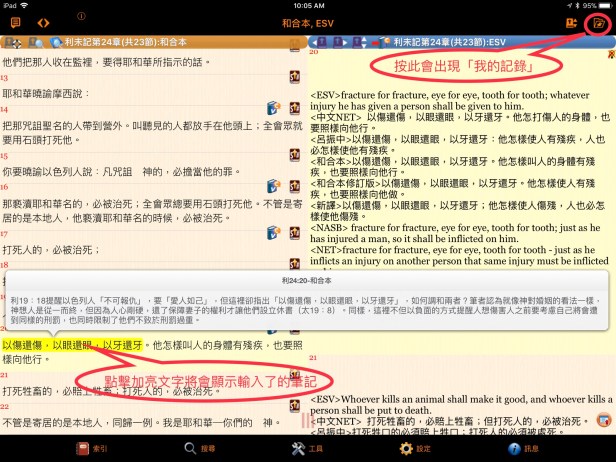Tap the bookmark icon beside My Records
Screen dimensions: 616x462
point(571,22)
